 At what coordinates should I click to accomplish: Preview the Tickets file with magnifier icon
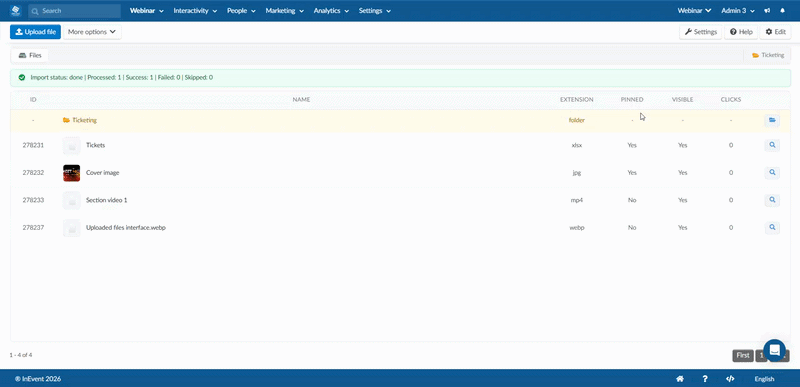tap(772, 145)
